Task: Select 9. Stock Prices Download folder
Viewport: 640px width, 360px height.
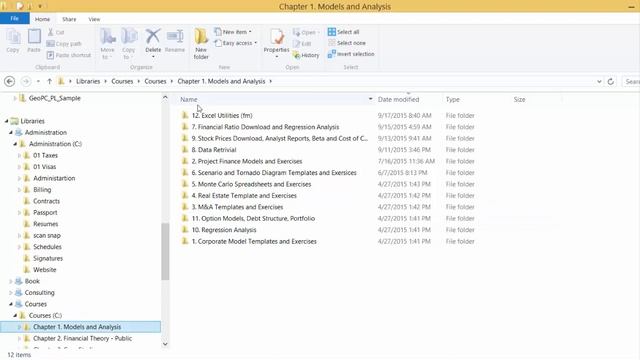Action: pyautogui.click(x=280, y=138)
